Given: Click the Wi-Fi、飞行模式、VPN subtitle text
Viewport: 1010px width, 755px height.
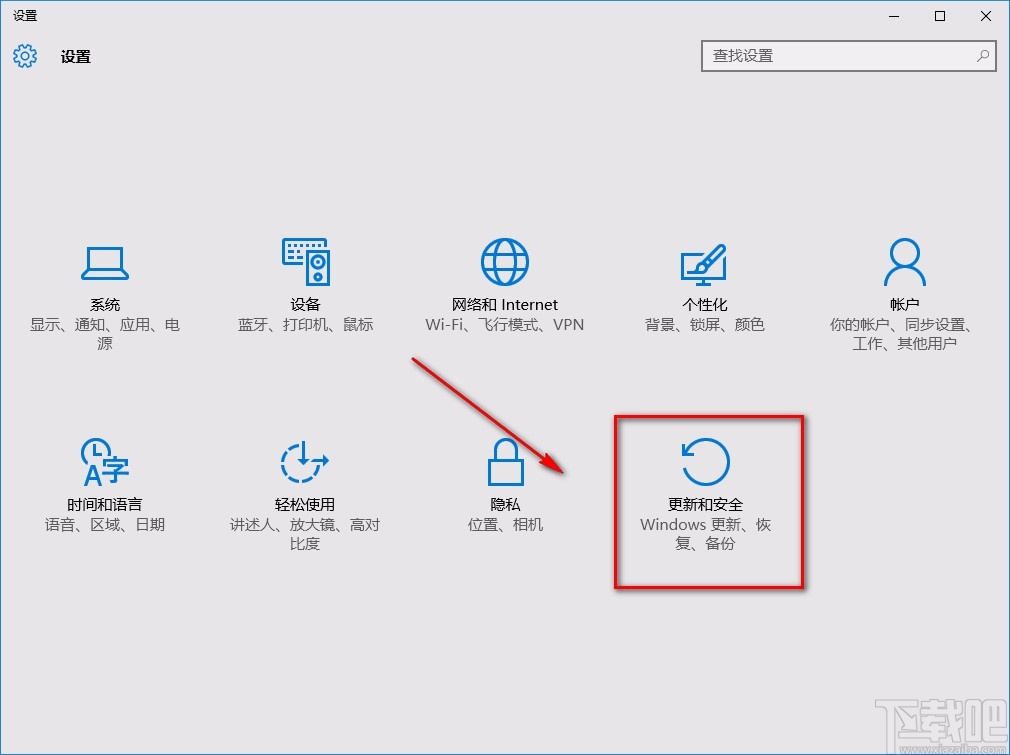Looking at the screenshot, I should click(504, 325).
